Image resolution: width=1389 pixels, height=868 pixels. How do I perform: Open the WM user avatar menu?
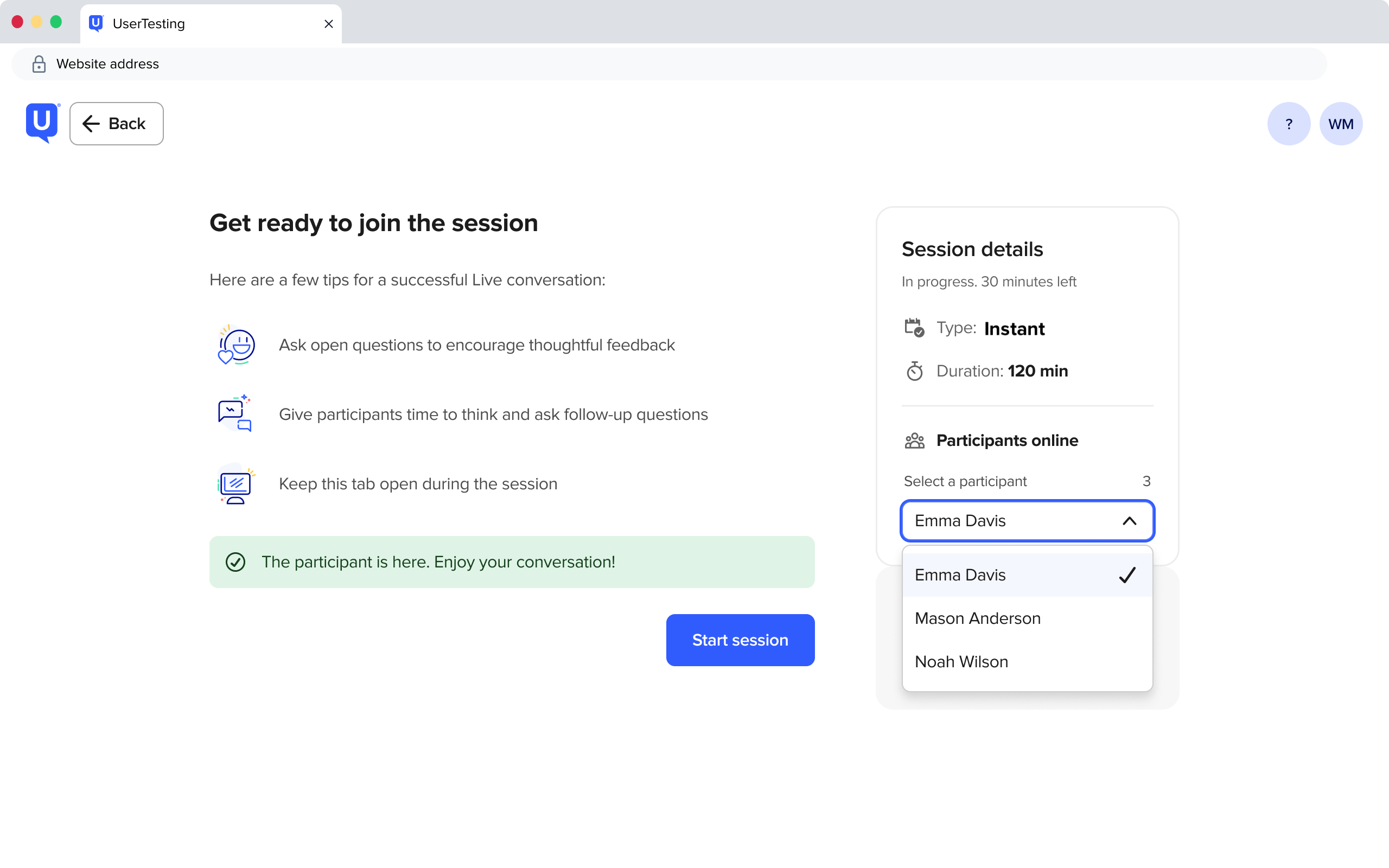pyautogui.click(x=1341, y=124)
